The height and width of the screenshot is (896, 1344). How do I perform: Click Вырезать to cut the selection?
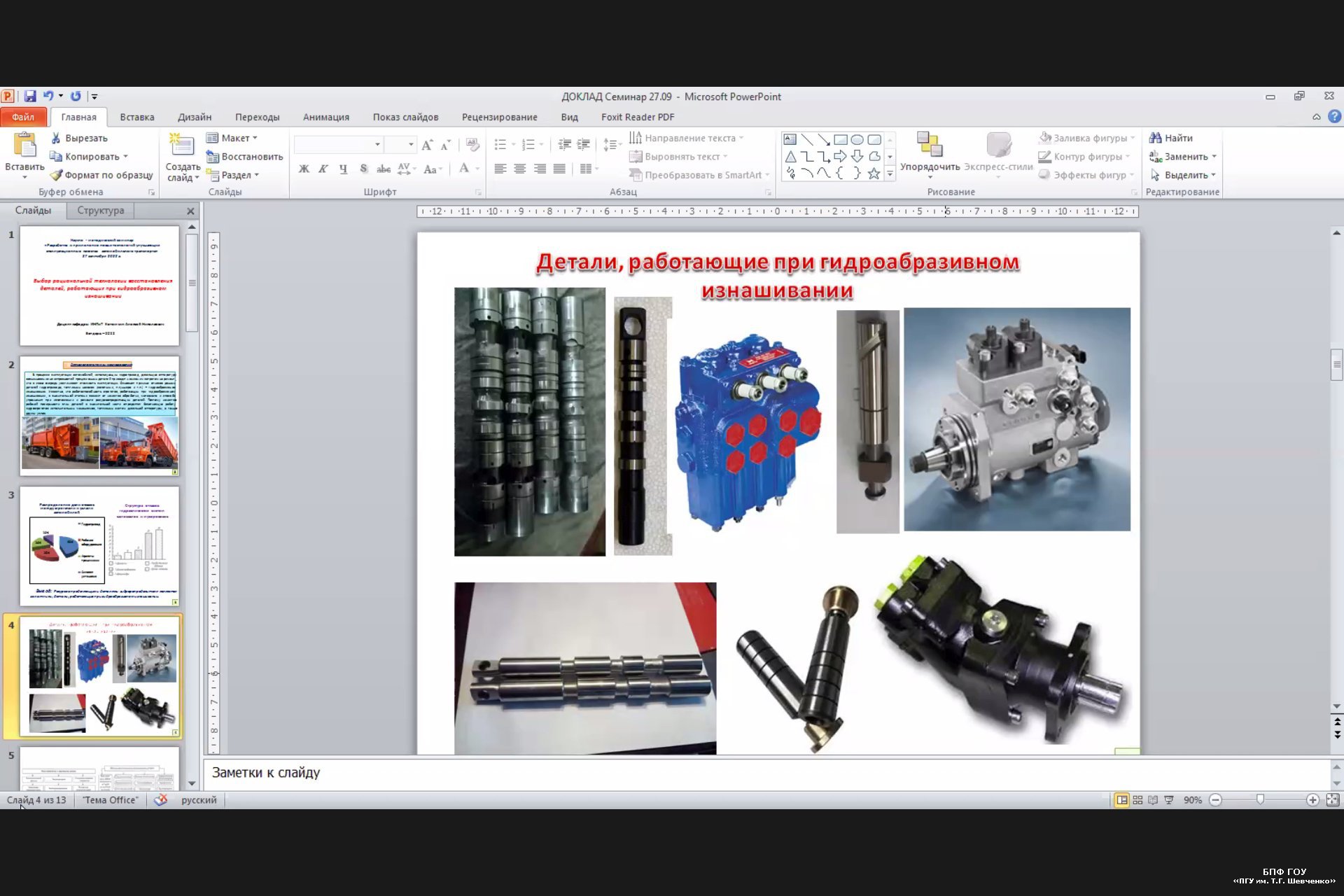pos(79,138)
